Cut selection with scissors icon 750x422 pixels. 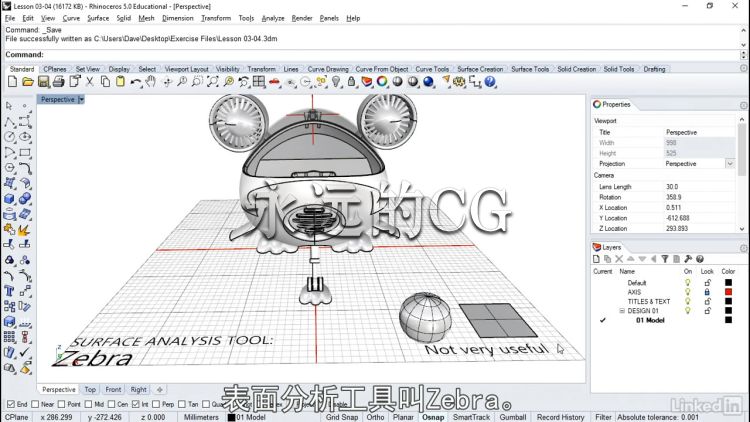(89, 82)
